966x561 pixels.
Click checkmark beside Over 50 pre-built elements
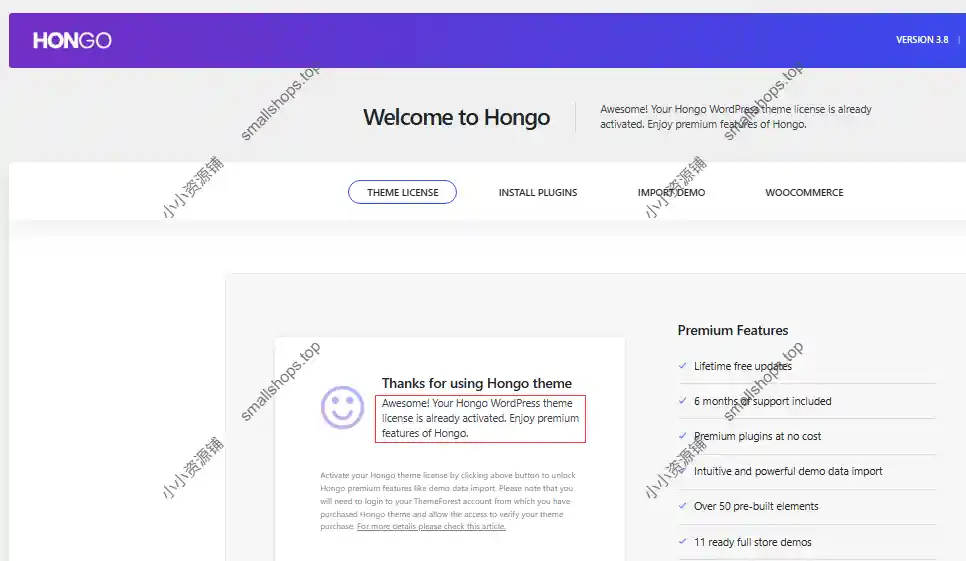pyautogui.click(x=683, y=506)
